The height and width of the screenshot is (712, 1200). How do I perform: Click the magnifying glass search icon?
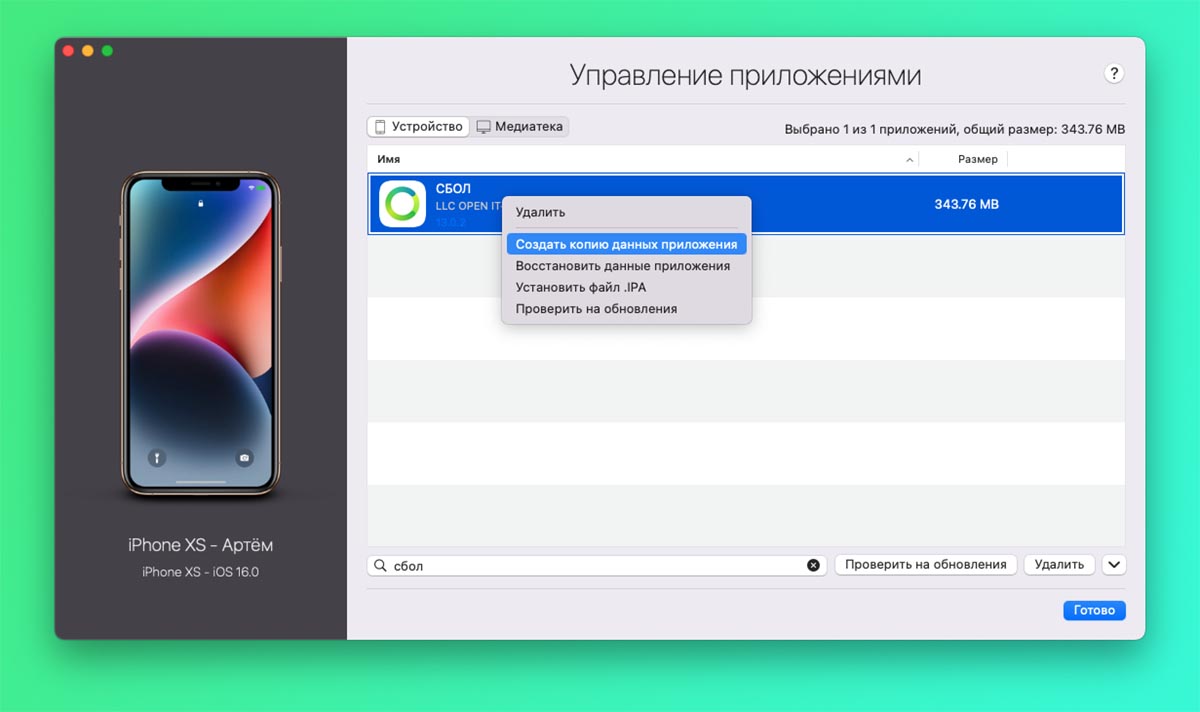click(380, 565)
